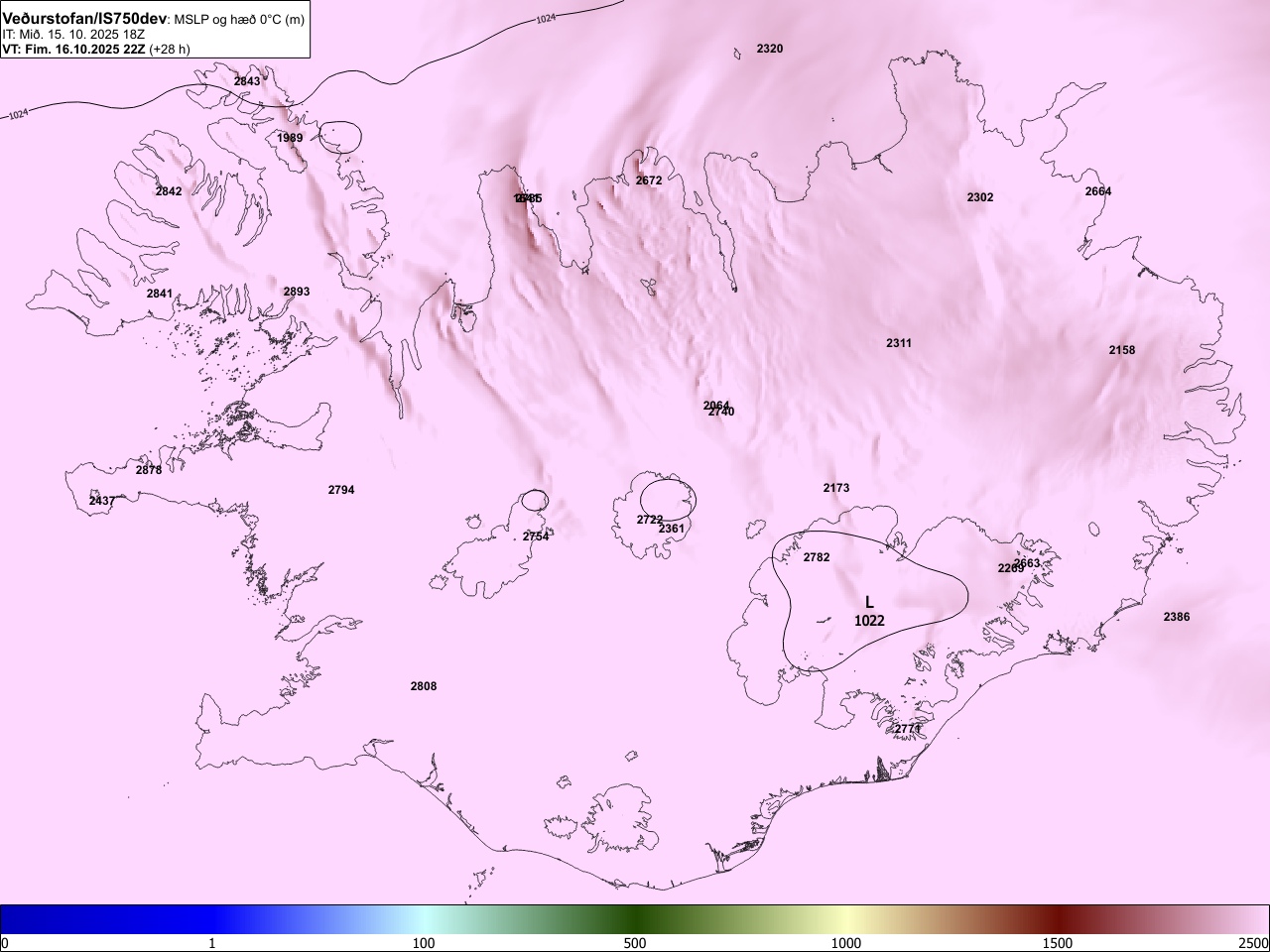
Task: Click the 2794 height label
Action: [x=341, y=490]
